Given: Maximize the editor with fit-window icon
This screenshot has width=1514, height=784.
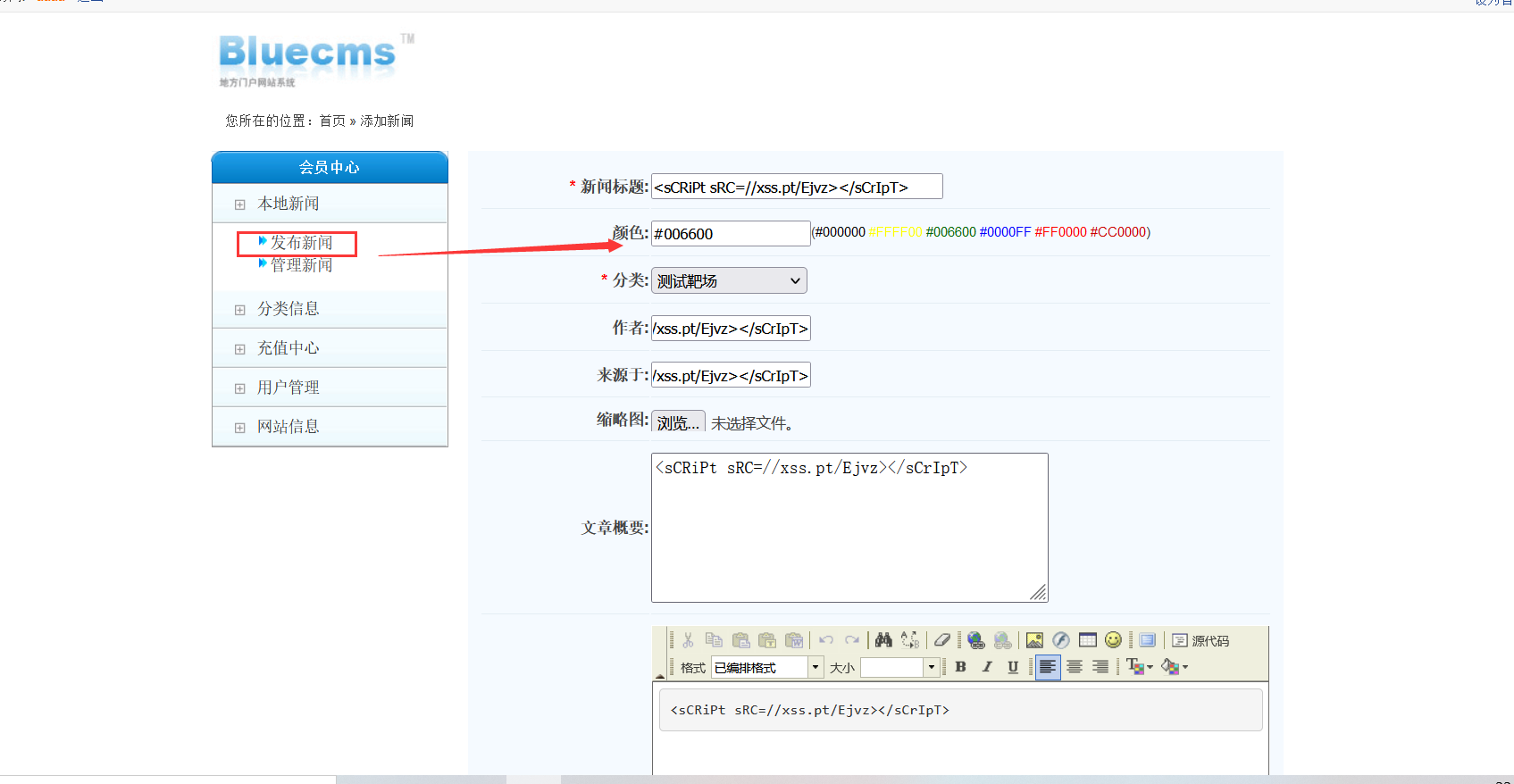Looking at the screenshot, I should point(1148,640).
